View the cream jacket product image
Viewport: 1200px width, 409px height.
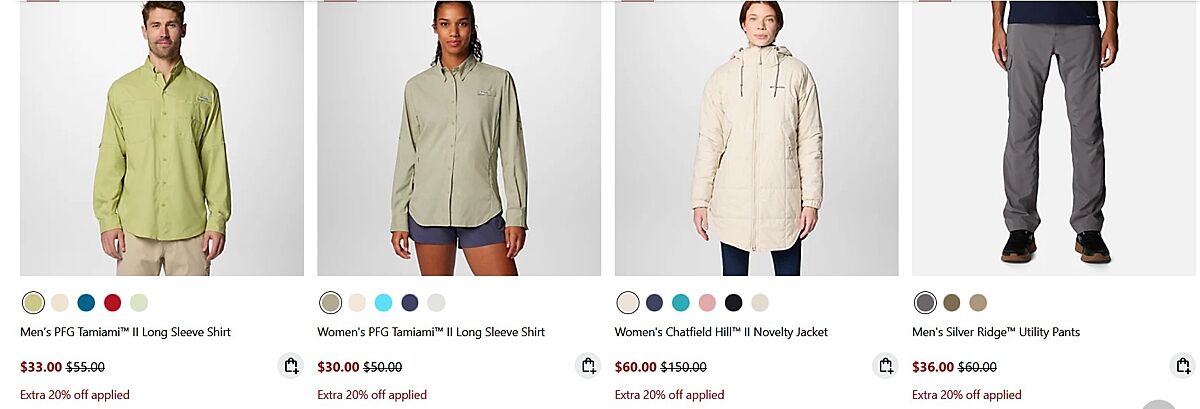757,138
